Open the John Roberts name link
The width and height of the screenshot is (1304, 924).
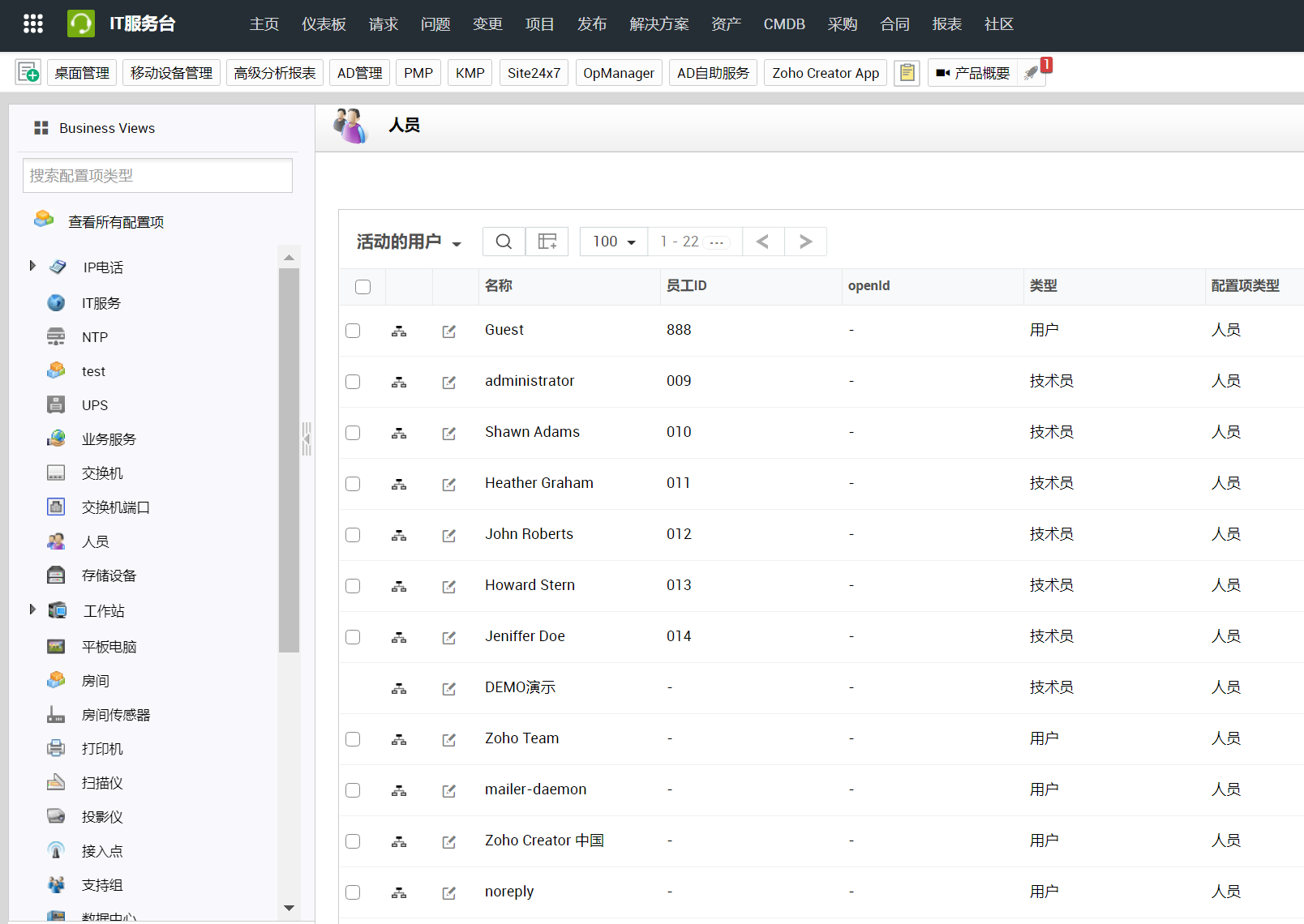[529, 534]
